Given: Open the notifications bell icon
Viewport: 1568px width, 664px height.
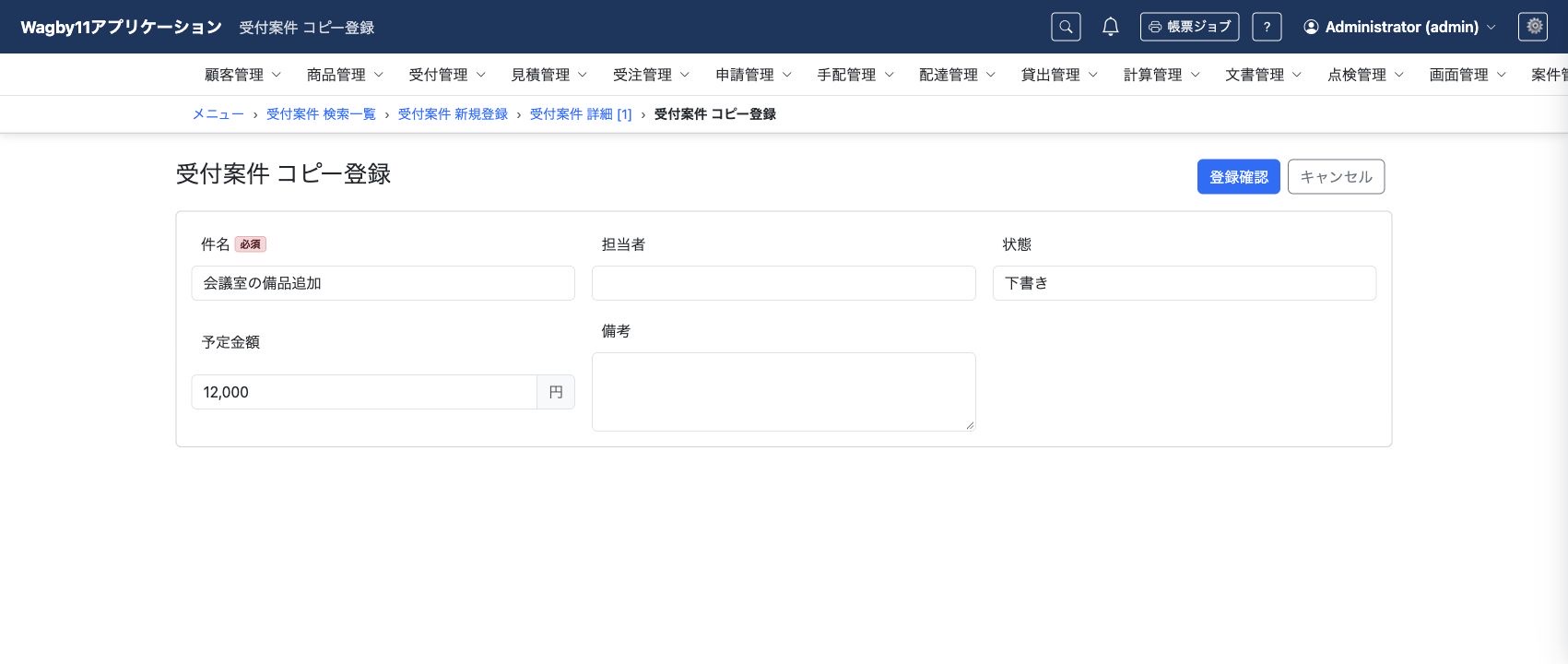Looking at the screenshot, I should pos(1111,27).
